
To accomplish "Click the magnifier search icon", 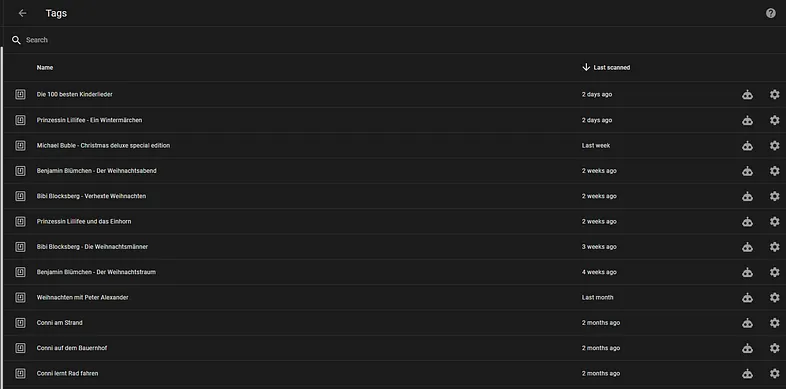I will (x=17, y=40).
